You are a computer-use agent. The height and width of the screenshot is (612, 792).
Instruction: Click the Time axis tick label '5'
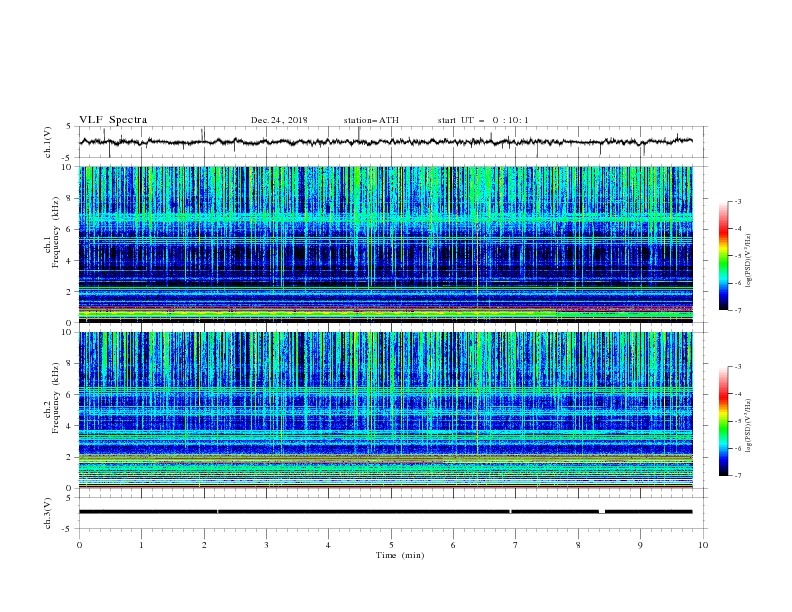click(x=391, y=545)
